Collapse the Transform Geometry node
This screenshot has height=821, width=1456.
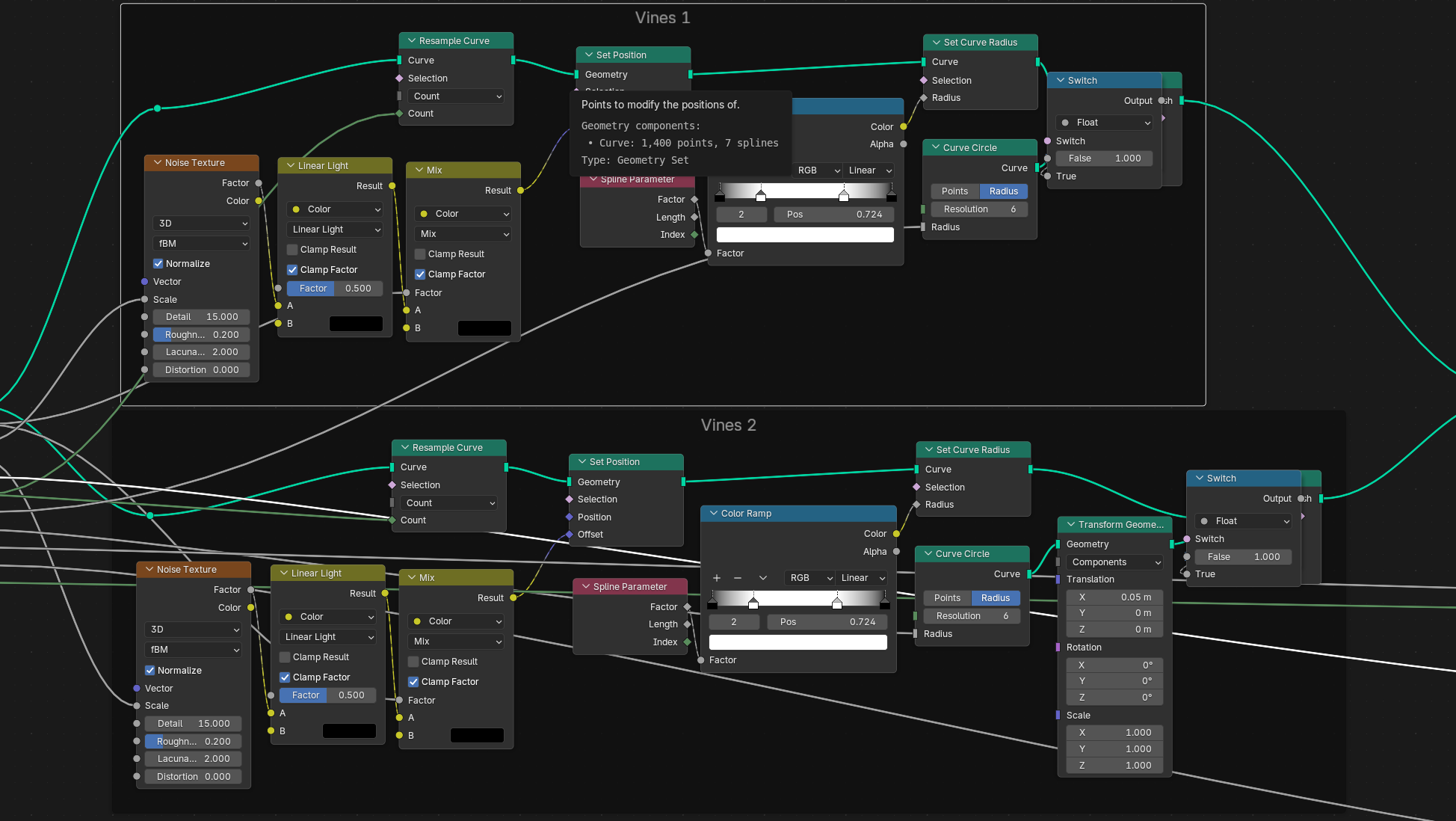pos(1071,525)
